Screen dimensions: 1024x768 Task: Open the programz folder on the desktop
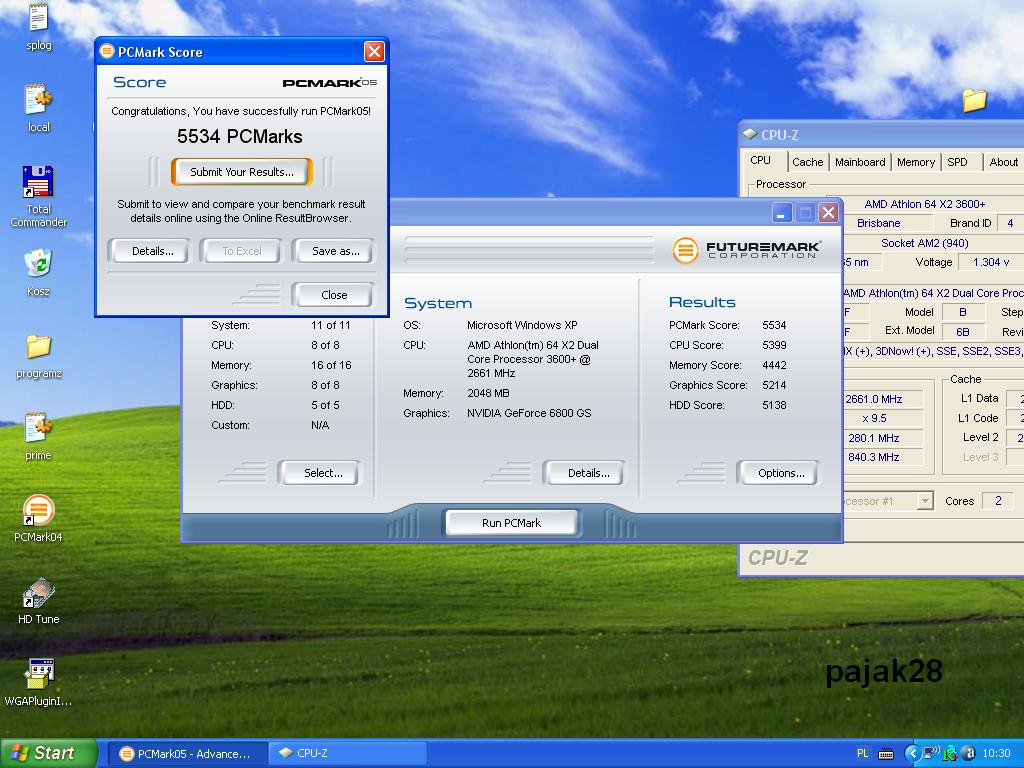38,346
